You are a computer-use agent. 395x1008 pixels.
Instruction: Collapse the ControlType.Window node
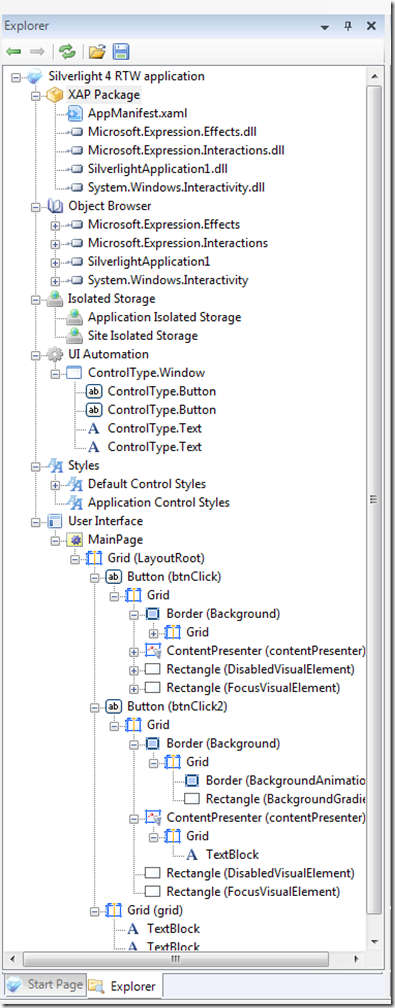[55, 373]
